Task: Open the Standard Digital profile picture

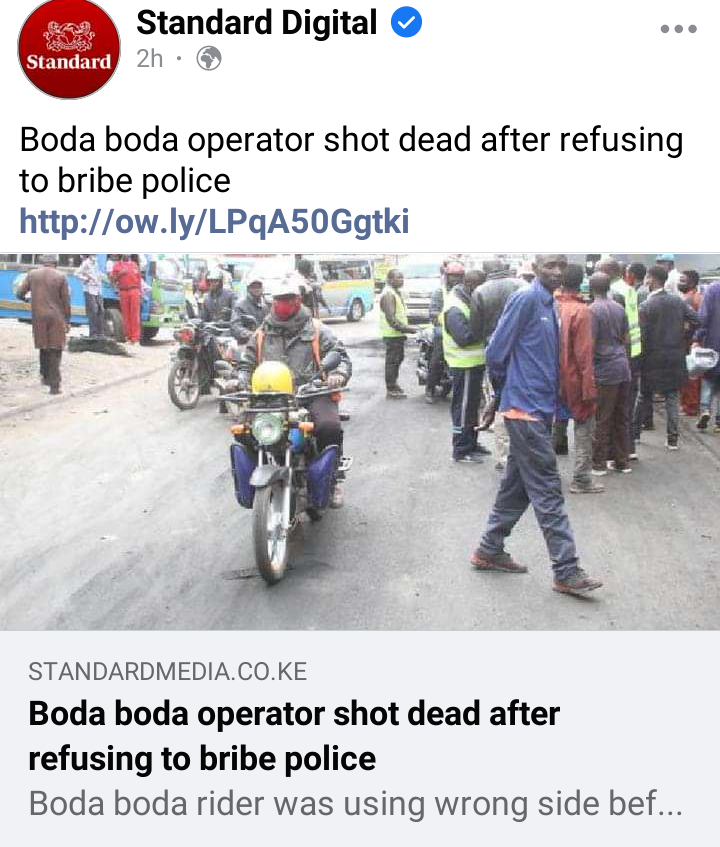Action: 69,49
